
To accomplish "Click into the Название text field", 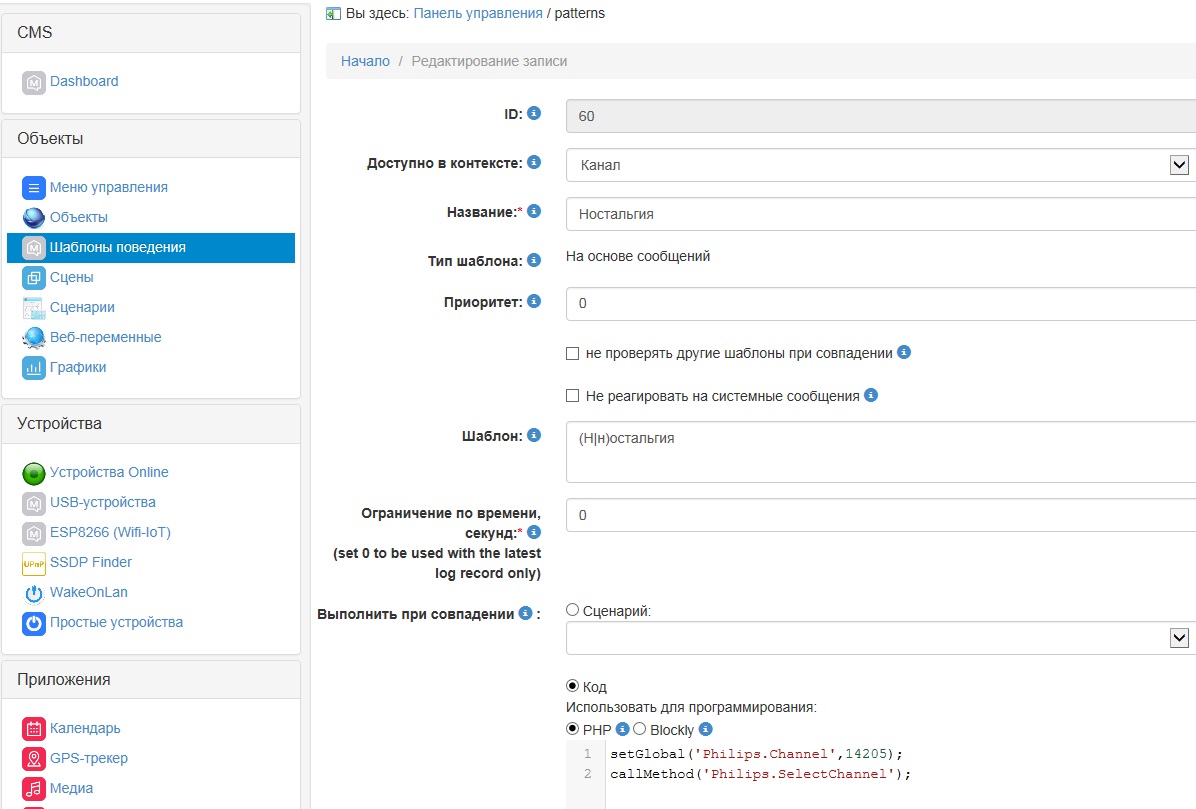I will click(x=880, y=214).
